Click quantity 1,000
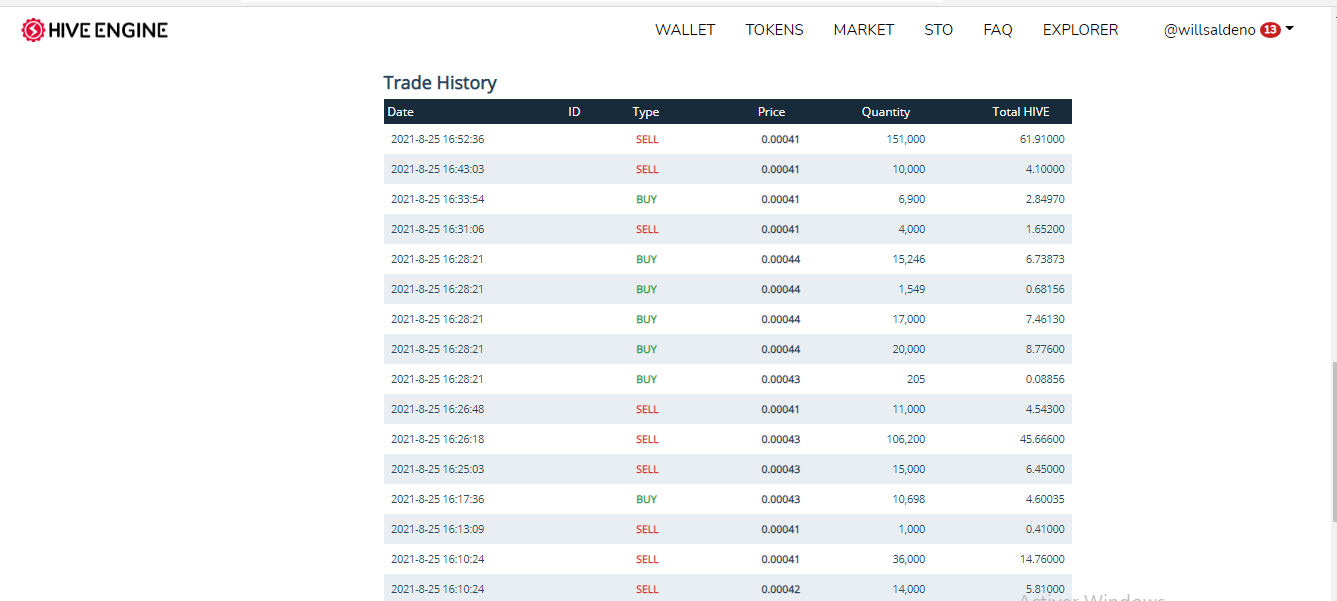This screenshot has width=1337, height=601. 912,529
